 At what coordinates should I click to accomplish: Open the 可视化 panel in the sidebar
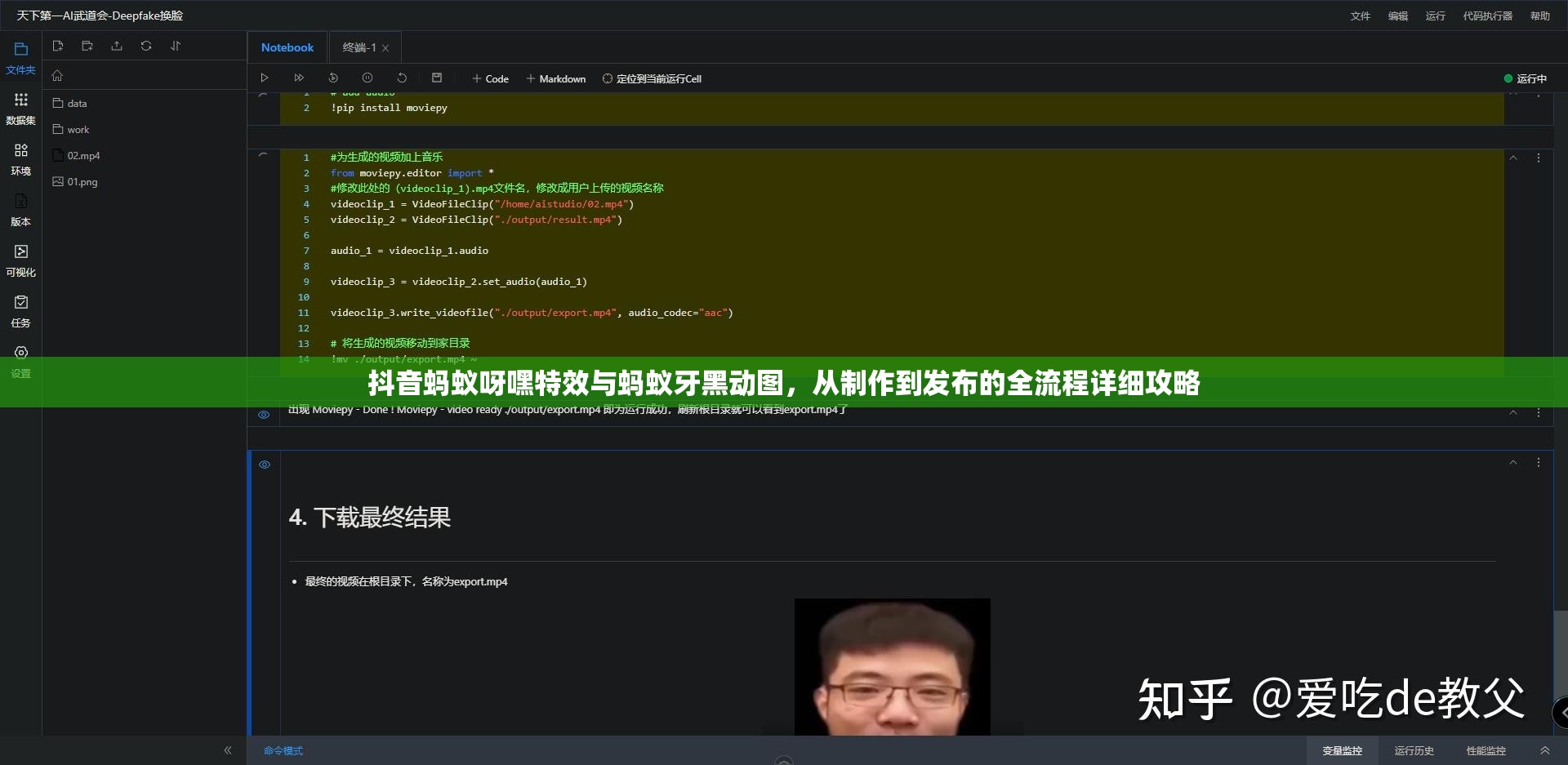pos(20,260)
